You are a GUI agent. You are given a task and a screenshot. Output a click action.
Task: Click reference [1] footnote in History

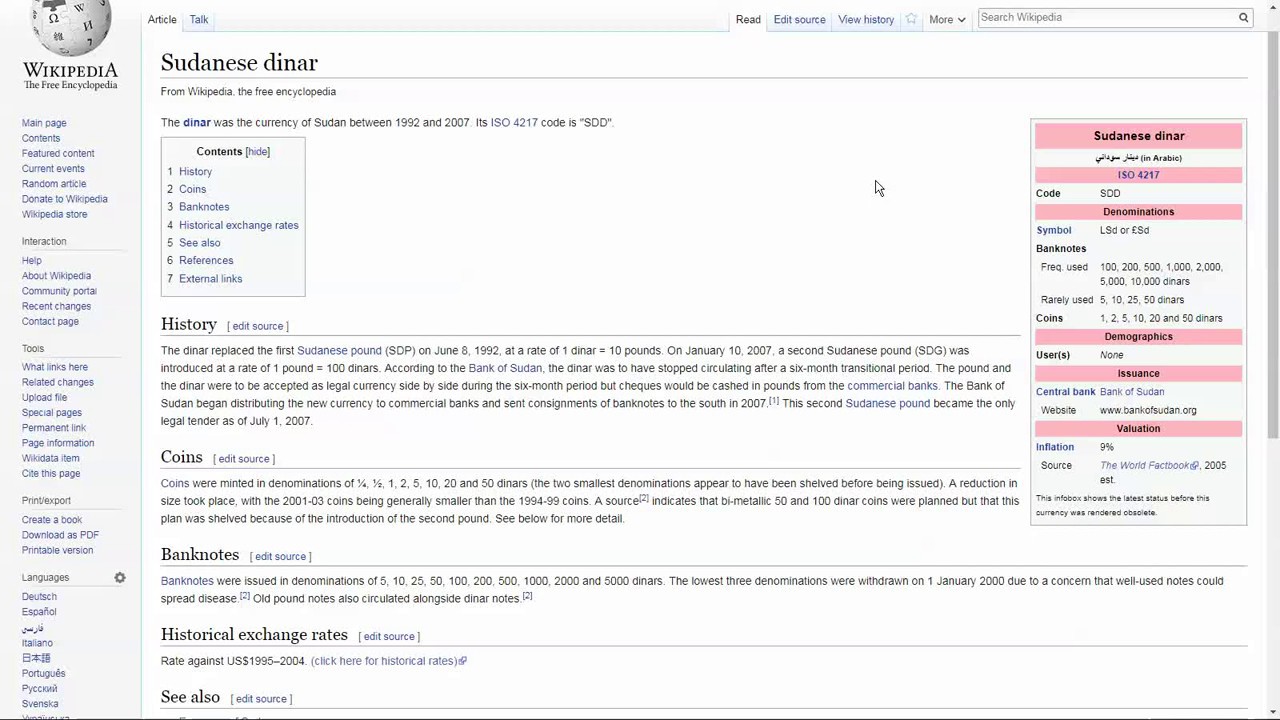click(x=774, y=401)
